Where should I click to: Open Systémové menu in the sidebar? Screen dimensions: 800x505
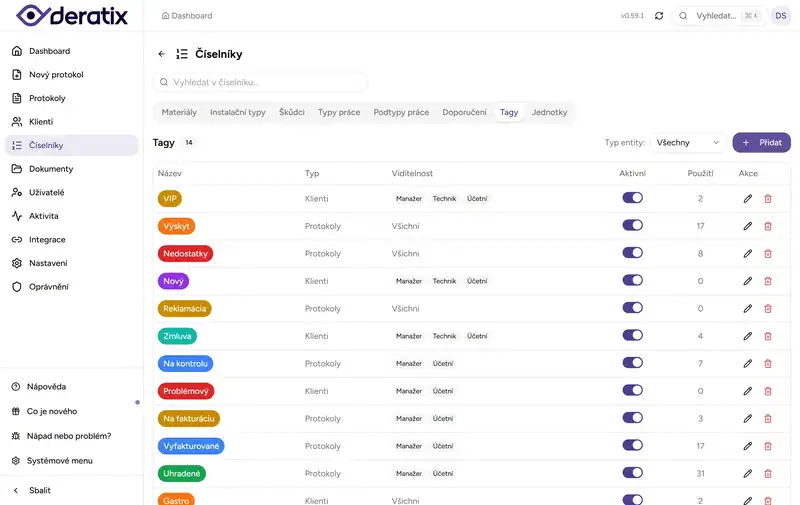click(60, 461)
